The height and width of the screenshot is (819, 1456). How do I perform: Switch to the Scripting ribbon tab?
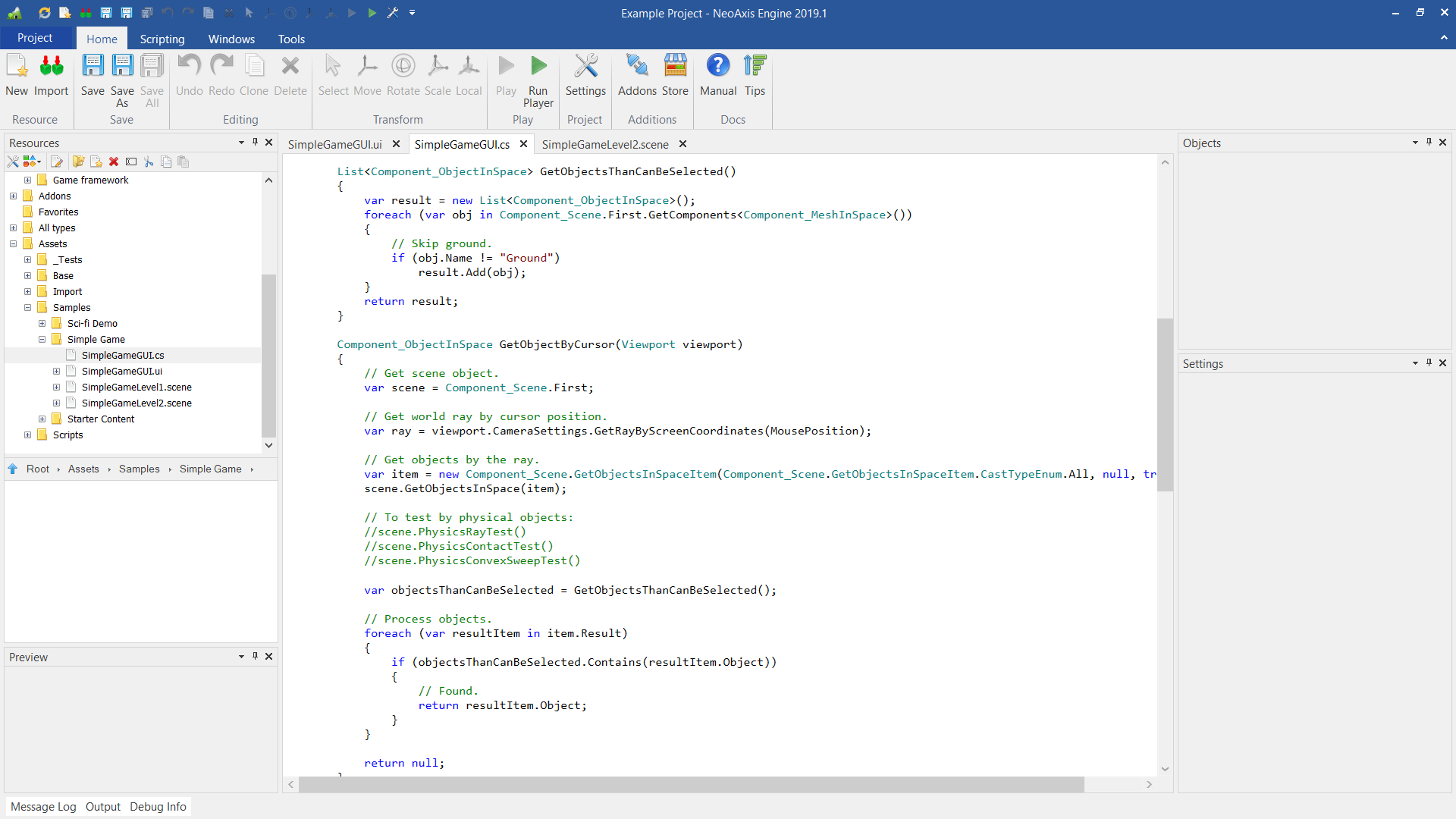coord(162,39)
